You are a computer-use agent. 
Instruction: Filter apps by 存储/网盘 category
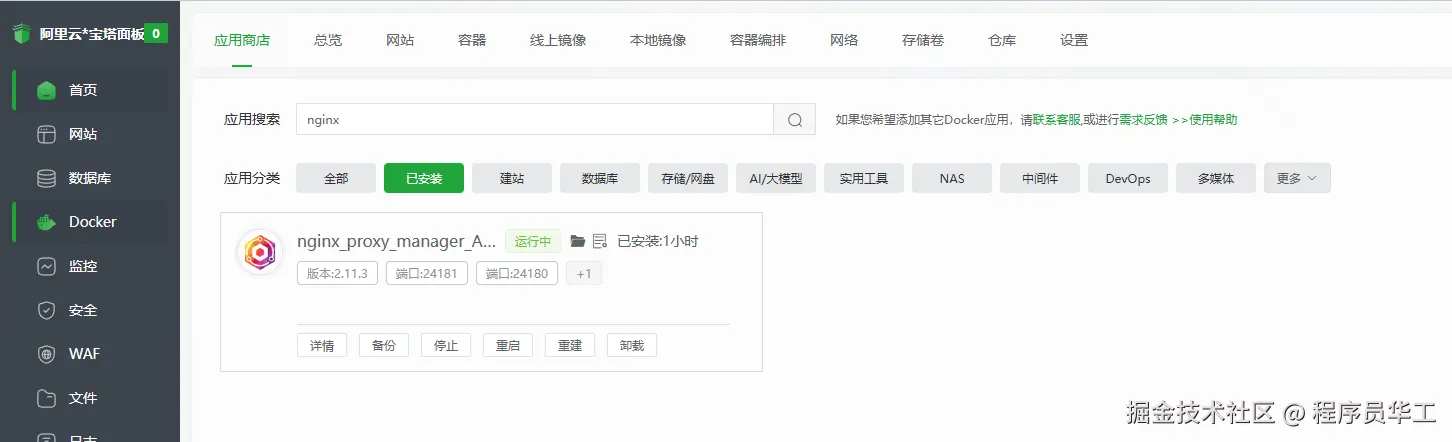(688, 178)
